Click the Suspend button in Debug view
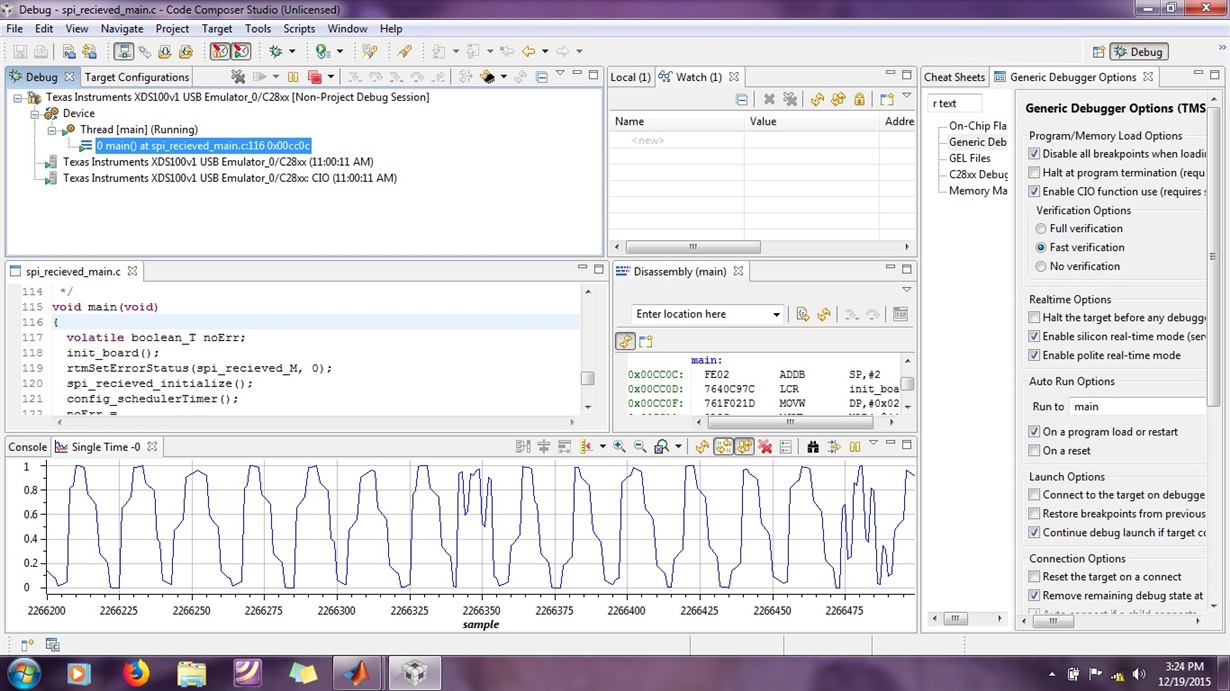Viewport: 1230px width, 691px height. coord(293,77)
